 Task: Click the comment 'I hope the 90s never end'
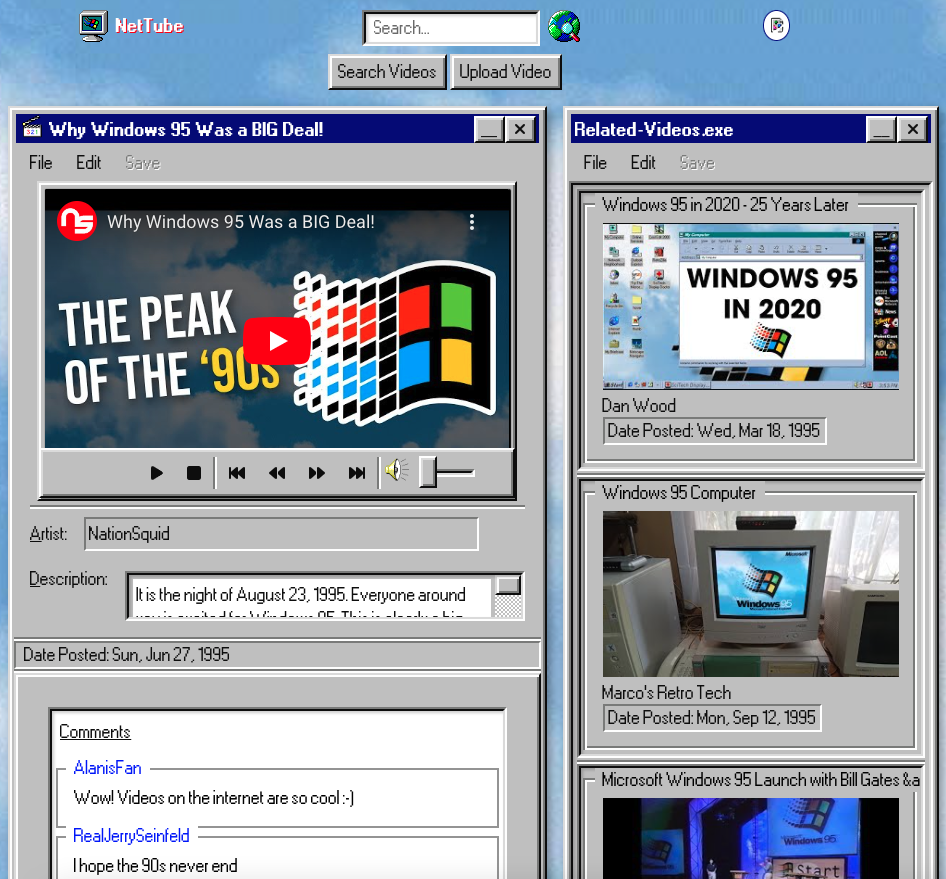[x=155, y=866]
